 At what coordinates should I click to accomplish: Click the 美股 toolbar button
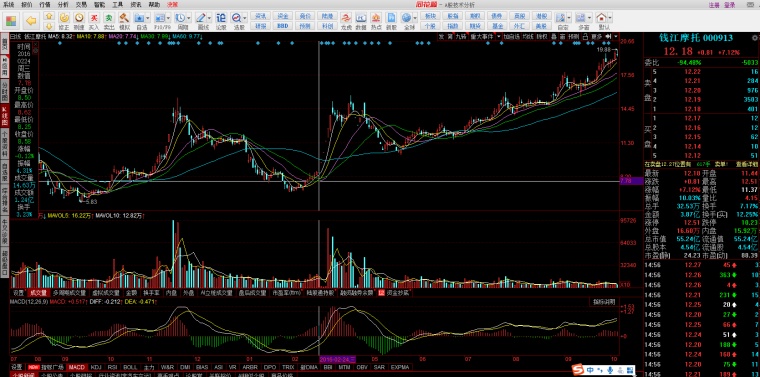[x=541, y=26]
